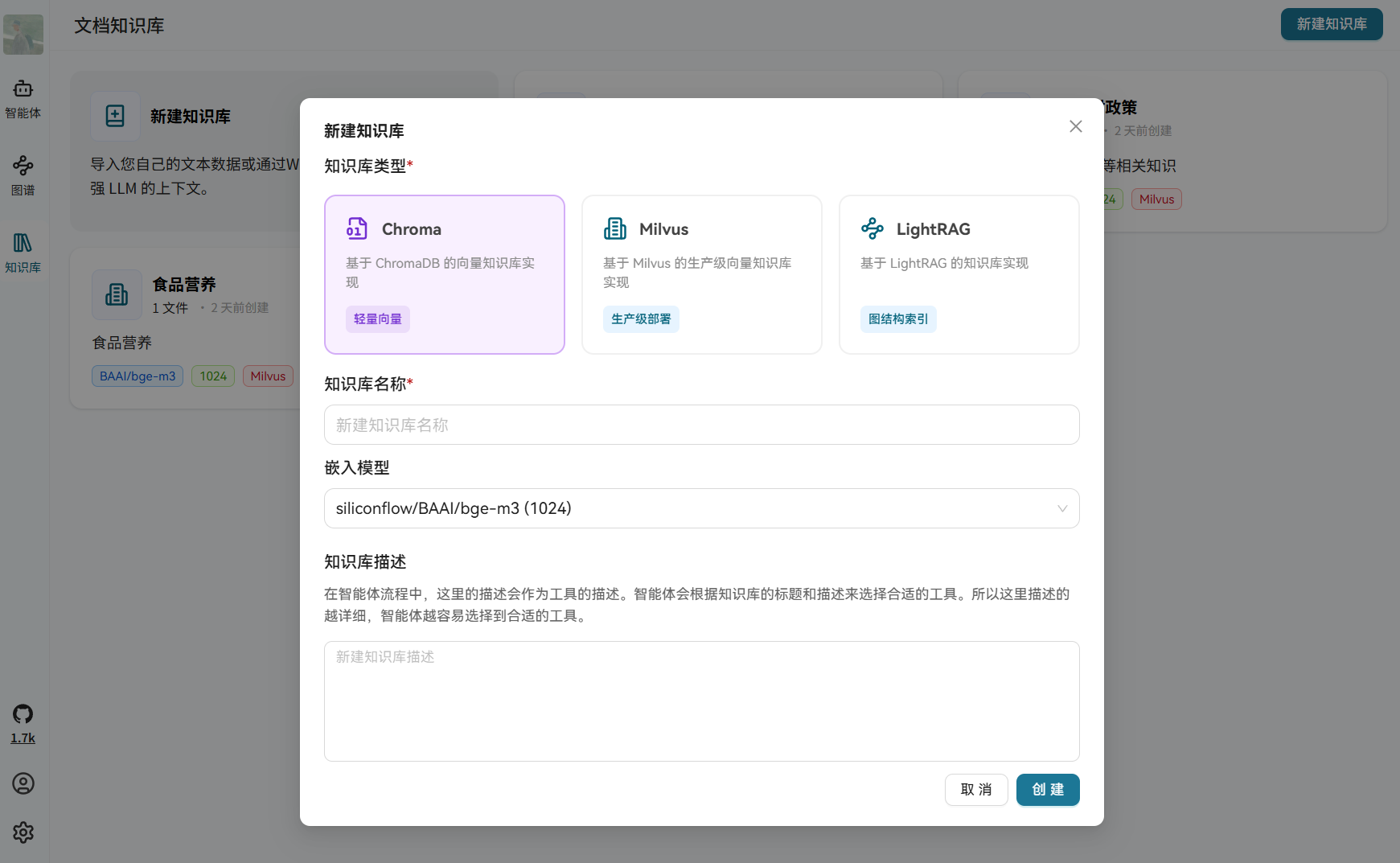This screenshot has width=1400, height=863.
Task: Focus the 知识库名称 input field
Action: pos(702,425)
